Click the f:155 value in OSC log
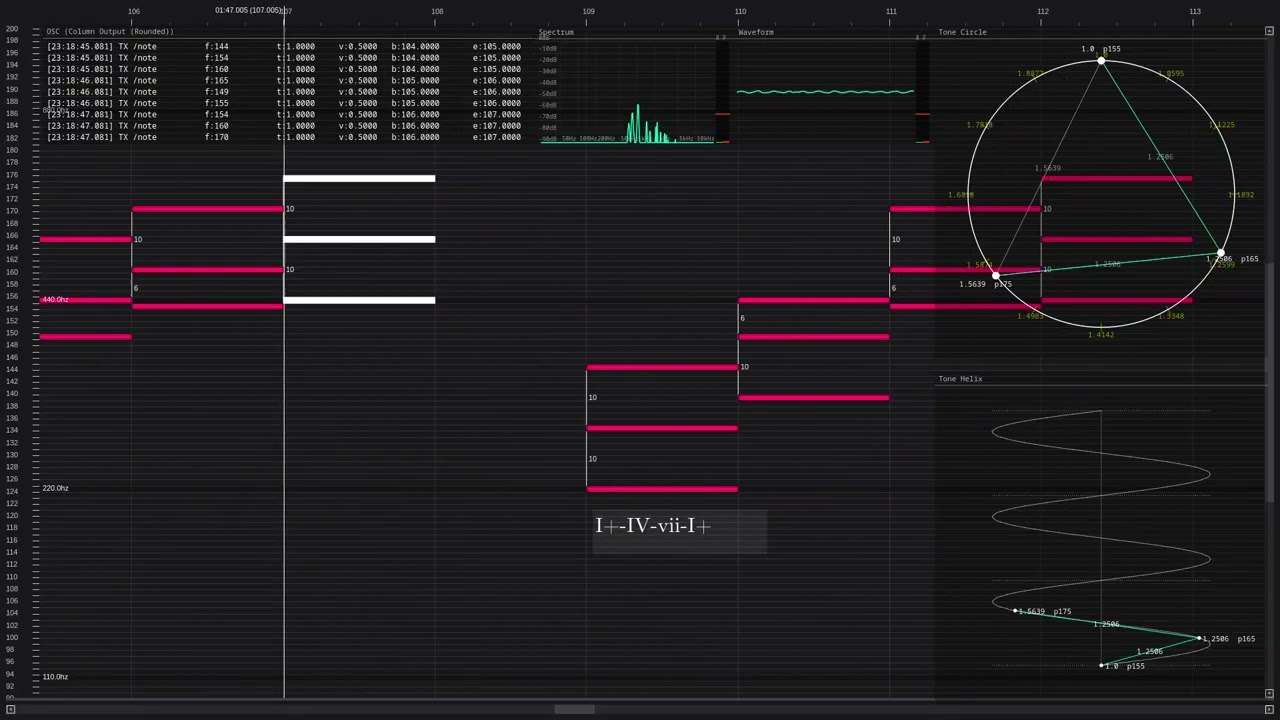The height and width of the screenshot is (720, 1280). pos(217,103)
